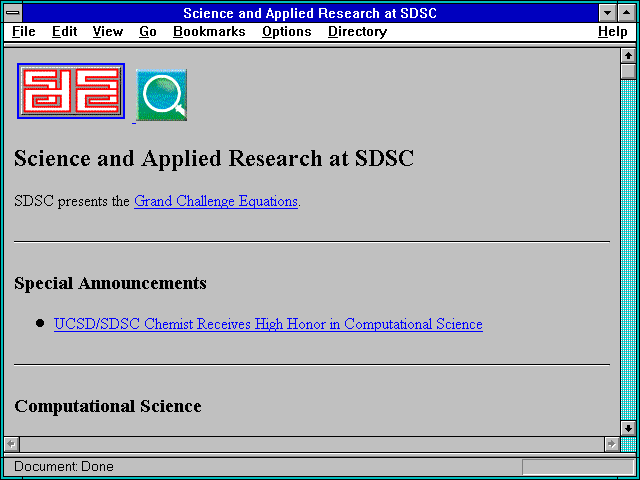The height and width of the screenshot is (480, 640).
Task: Click the vertical scrollbar up arrow
Action: tap(628, 56)
